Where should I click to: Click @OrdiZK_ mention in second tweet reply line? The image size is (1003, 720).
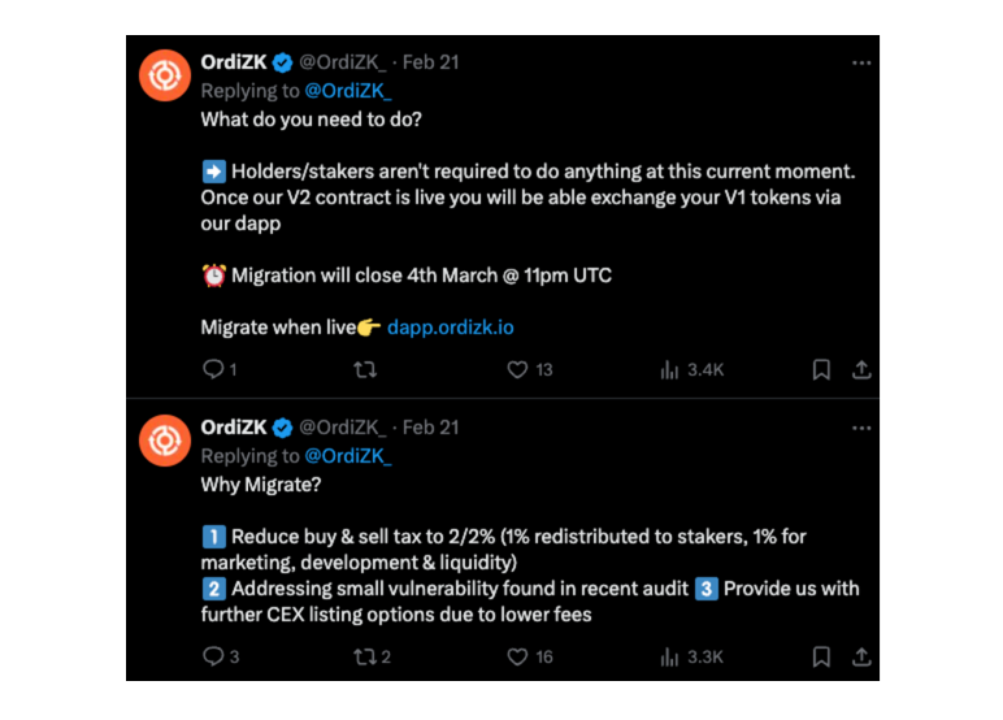click(x=348, y=456)
